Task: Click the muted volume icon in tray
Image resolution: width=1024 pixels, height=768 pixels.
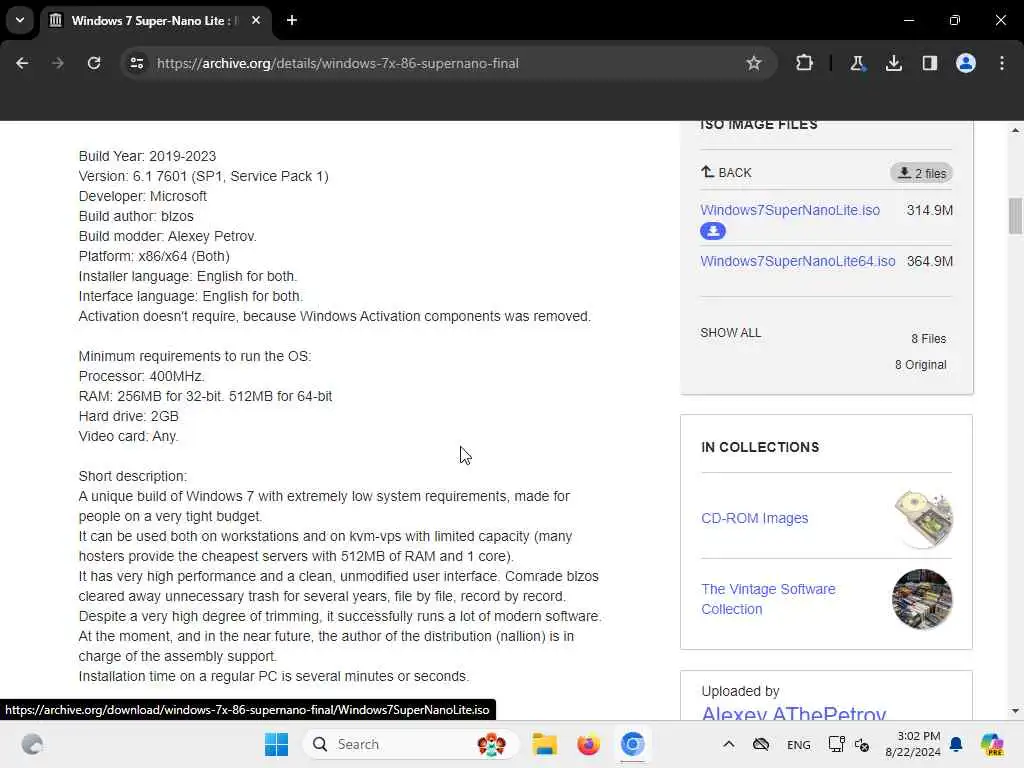Action: pos(862,744)
